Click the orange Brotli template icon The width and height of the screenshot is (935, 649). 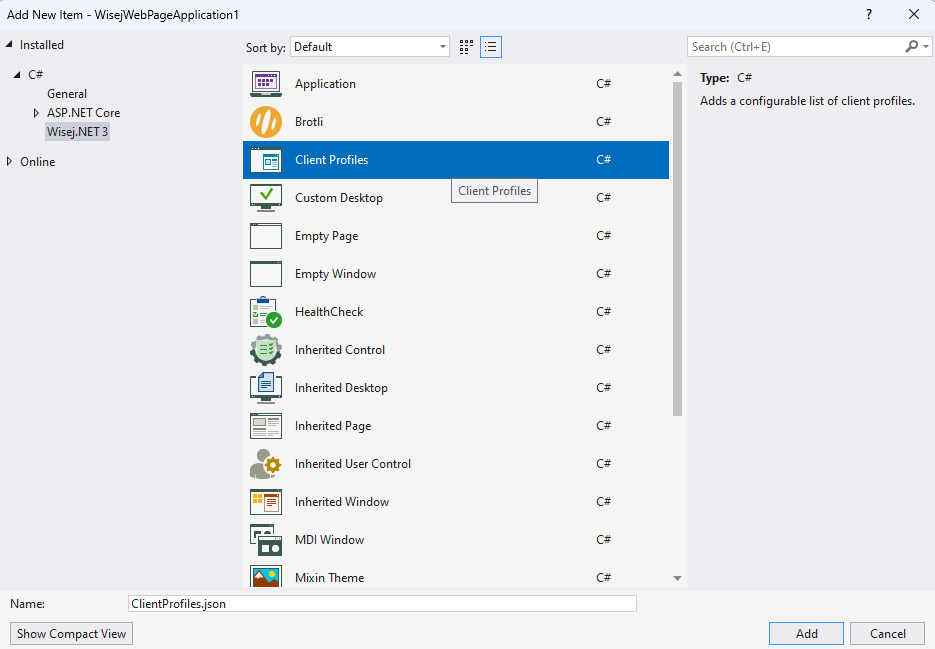pos(266,122)
